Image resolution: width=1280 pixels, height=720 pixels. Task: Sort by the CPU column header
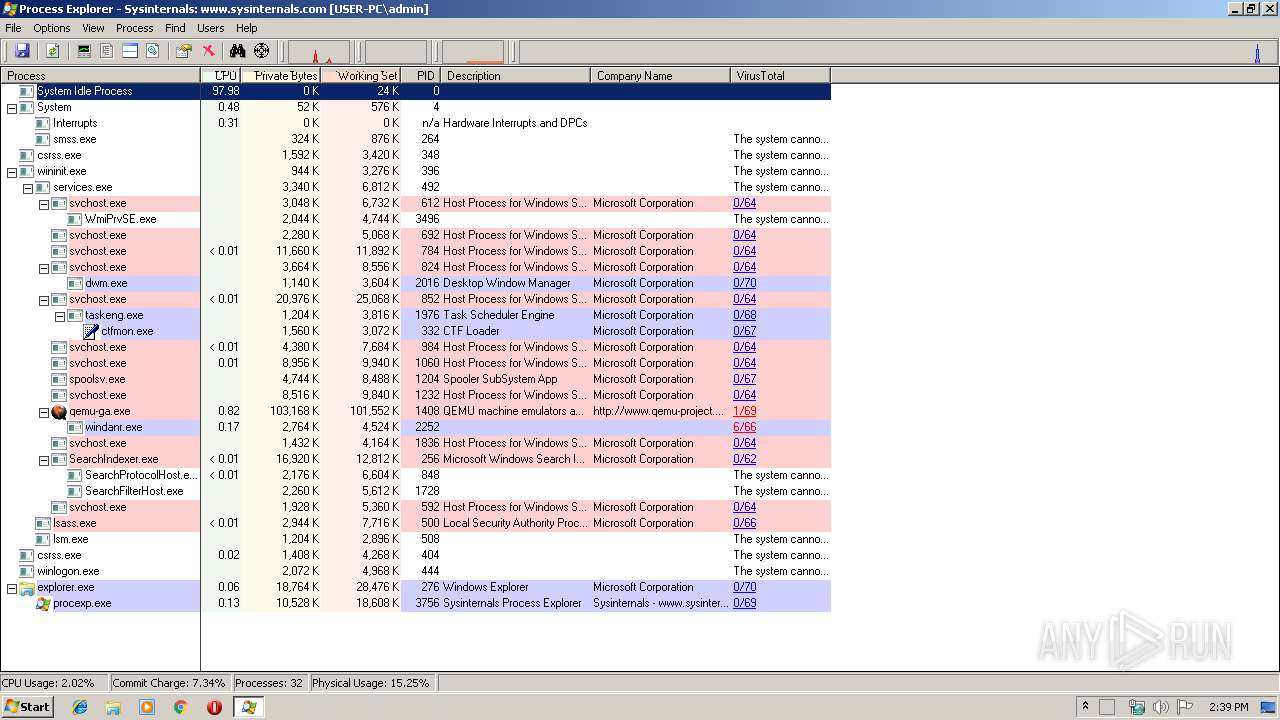tap(221, 75)
